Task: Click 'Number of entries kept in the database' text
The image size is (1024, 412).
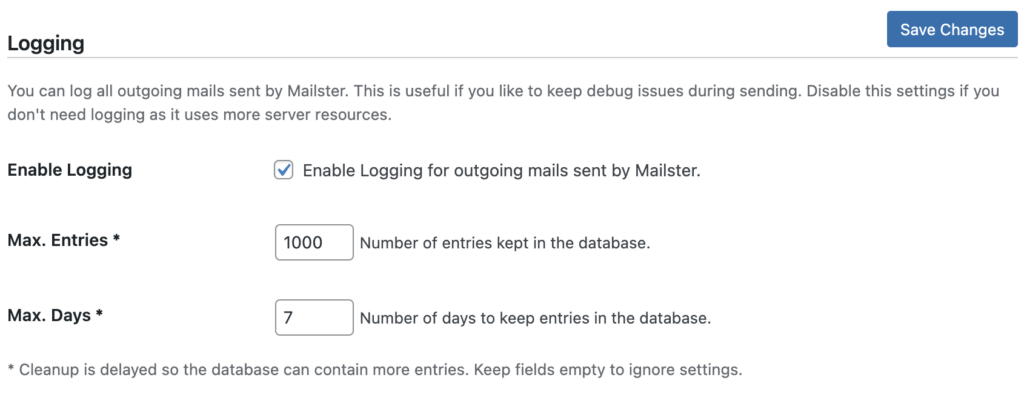Action: 505,242
